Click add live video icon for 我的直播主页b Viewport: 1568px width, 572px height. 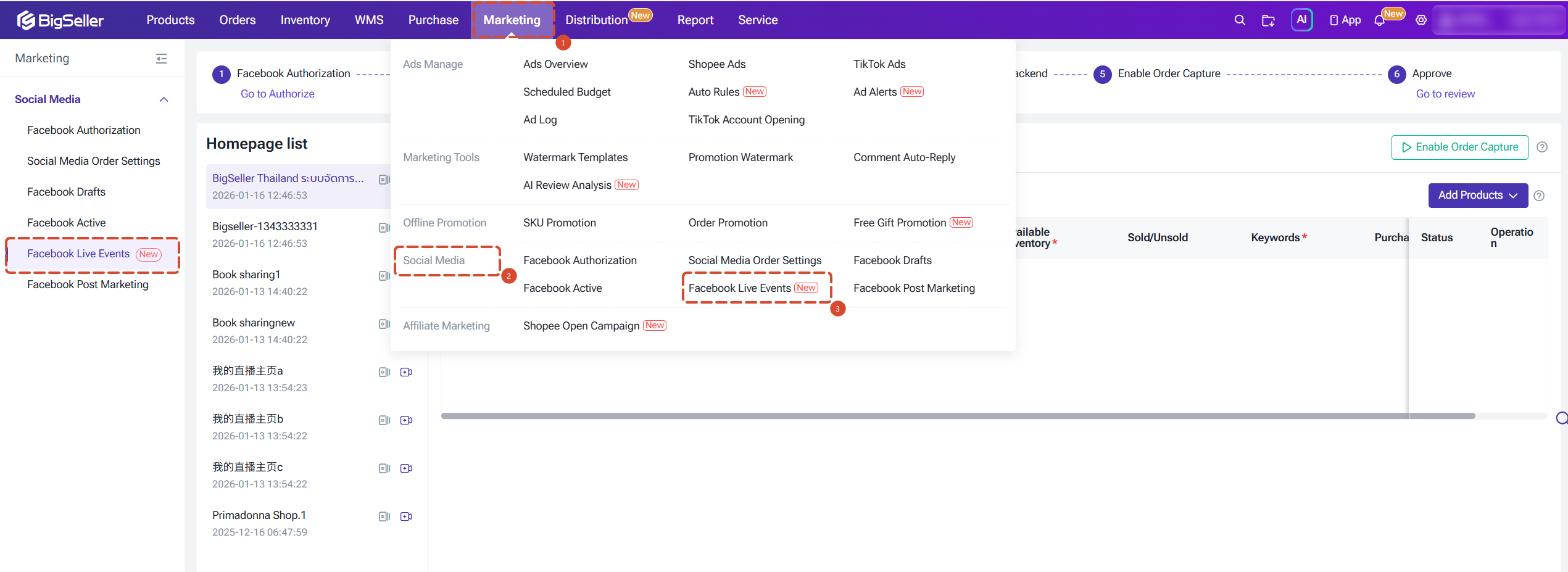406,420
